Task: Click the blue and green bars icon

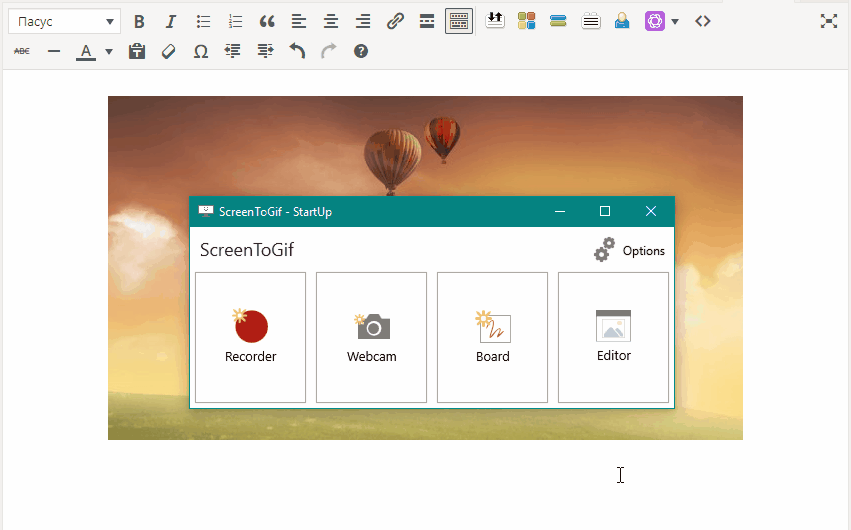Action: pyautogui.click(x=558, y=21)
